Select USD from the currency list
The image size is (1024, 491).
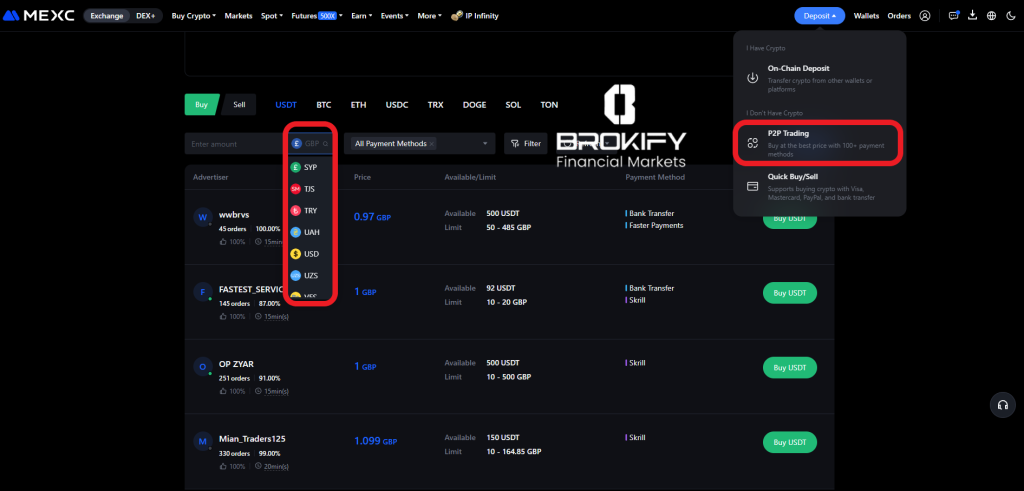tap(311, 254)
